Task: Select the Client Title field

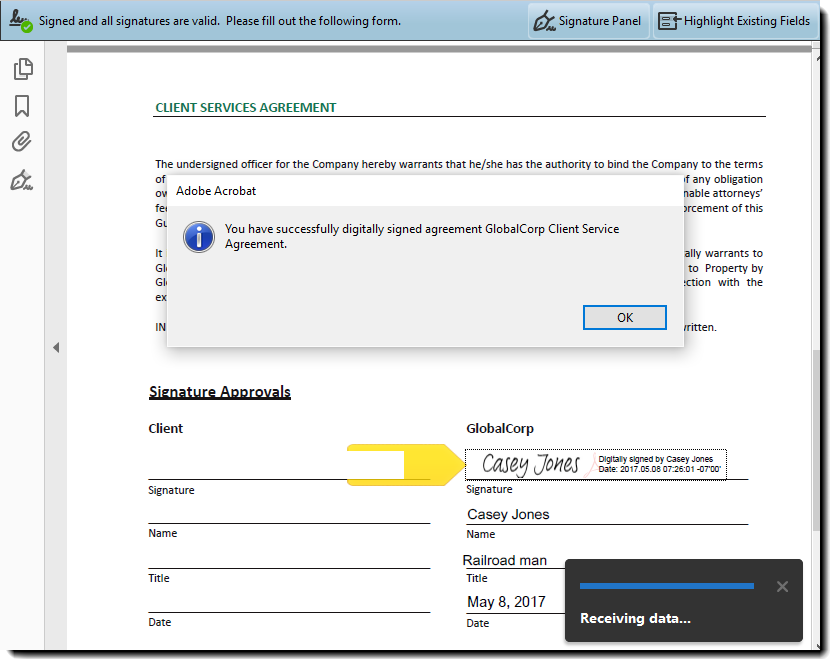Action: 289,558
